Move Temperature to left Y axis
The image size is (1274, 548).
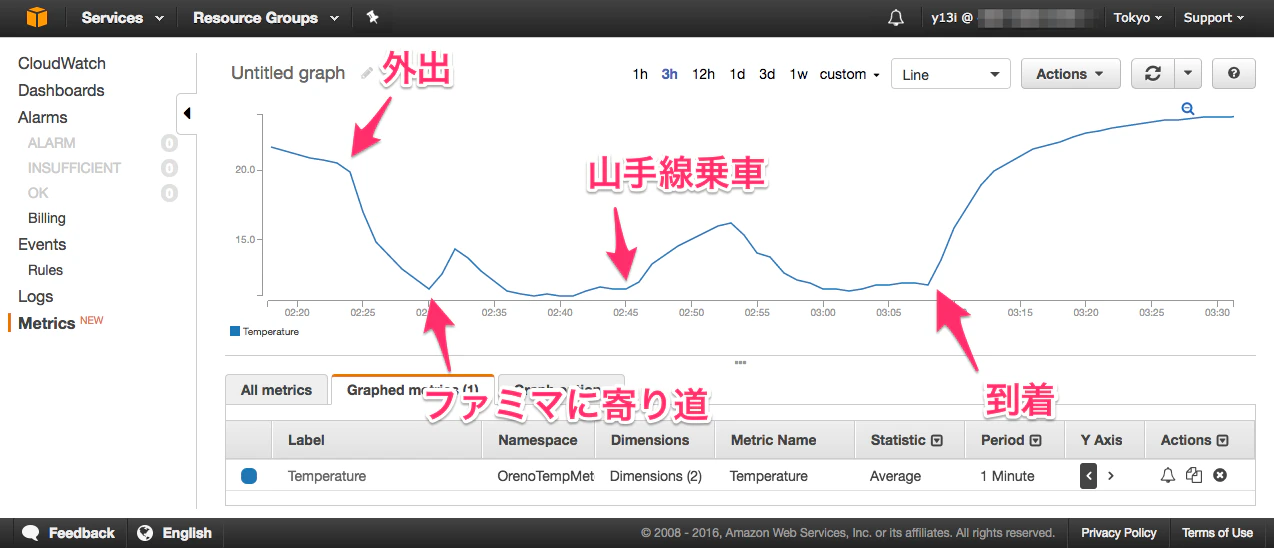click(x=1089, y=476)
